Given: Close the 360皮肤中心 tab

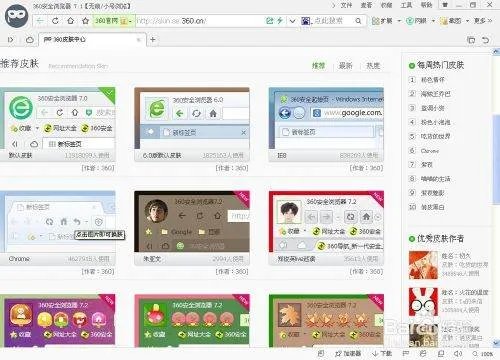Looking at the screenshot, I should (139, 40).
